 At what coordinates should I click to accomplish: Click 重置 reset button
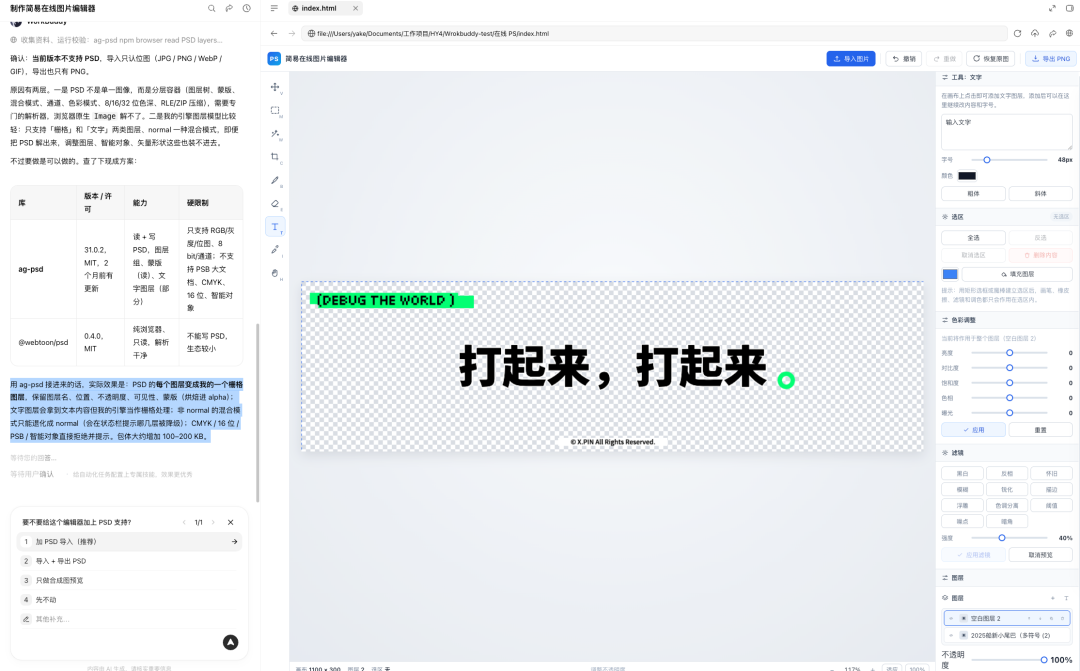pyautogui.click(x=1041, y=429)
